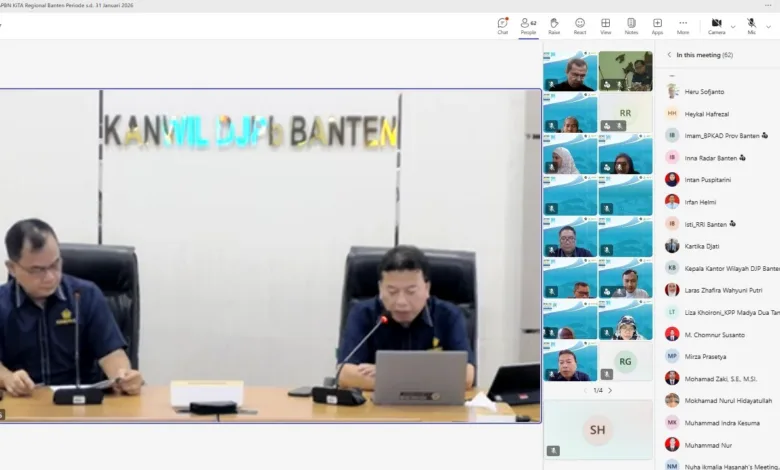Open window options ellipsis in title bar
Viewport: 780px width, 470px height.
[768, 5]
